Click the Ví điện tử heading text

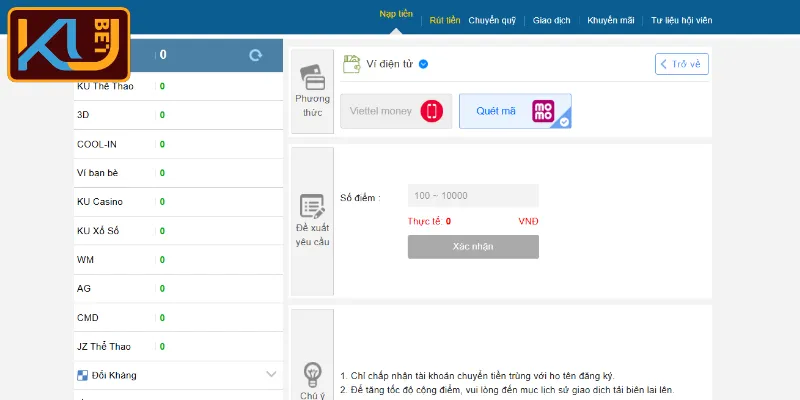click(390, 64)
